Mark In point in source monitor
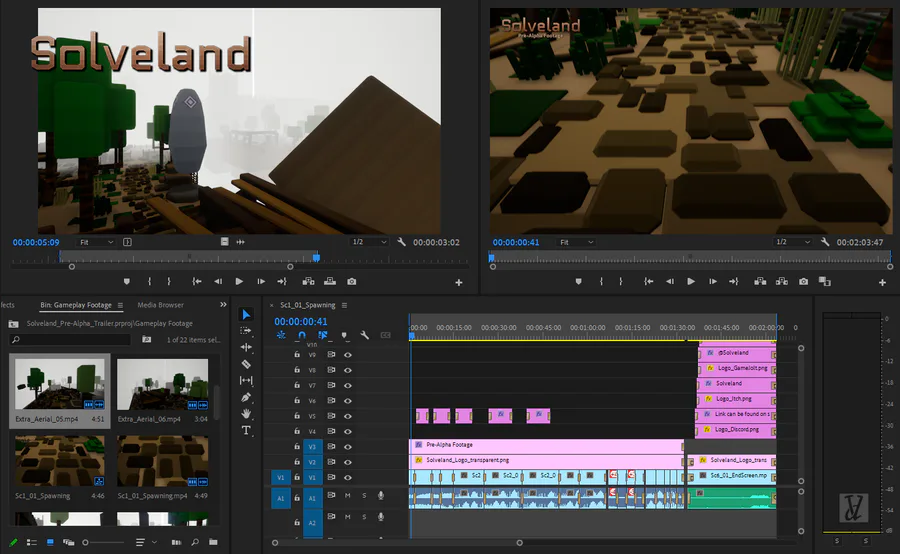This screenshot has width=900, height=554. [149, 281]
